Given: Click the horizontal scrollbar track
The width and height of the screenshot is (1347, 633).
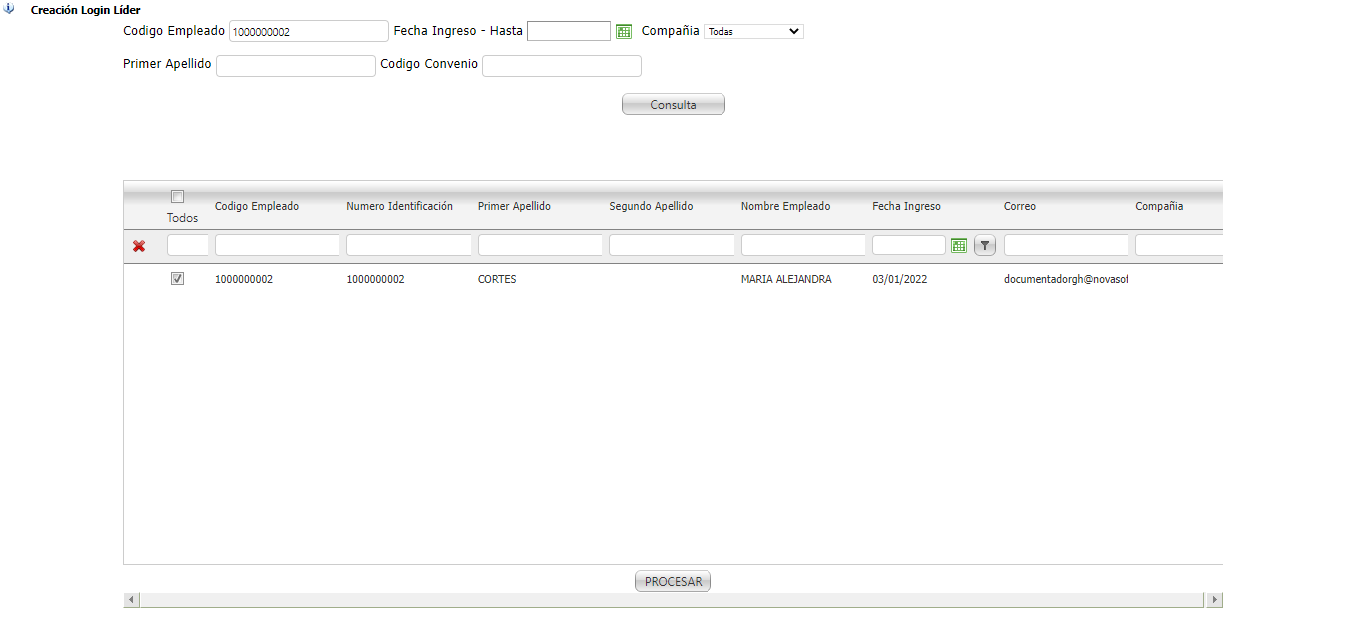Looking at the screenshot, I should [673, 600].
